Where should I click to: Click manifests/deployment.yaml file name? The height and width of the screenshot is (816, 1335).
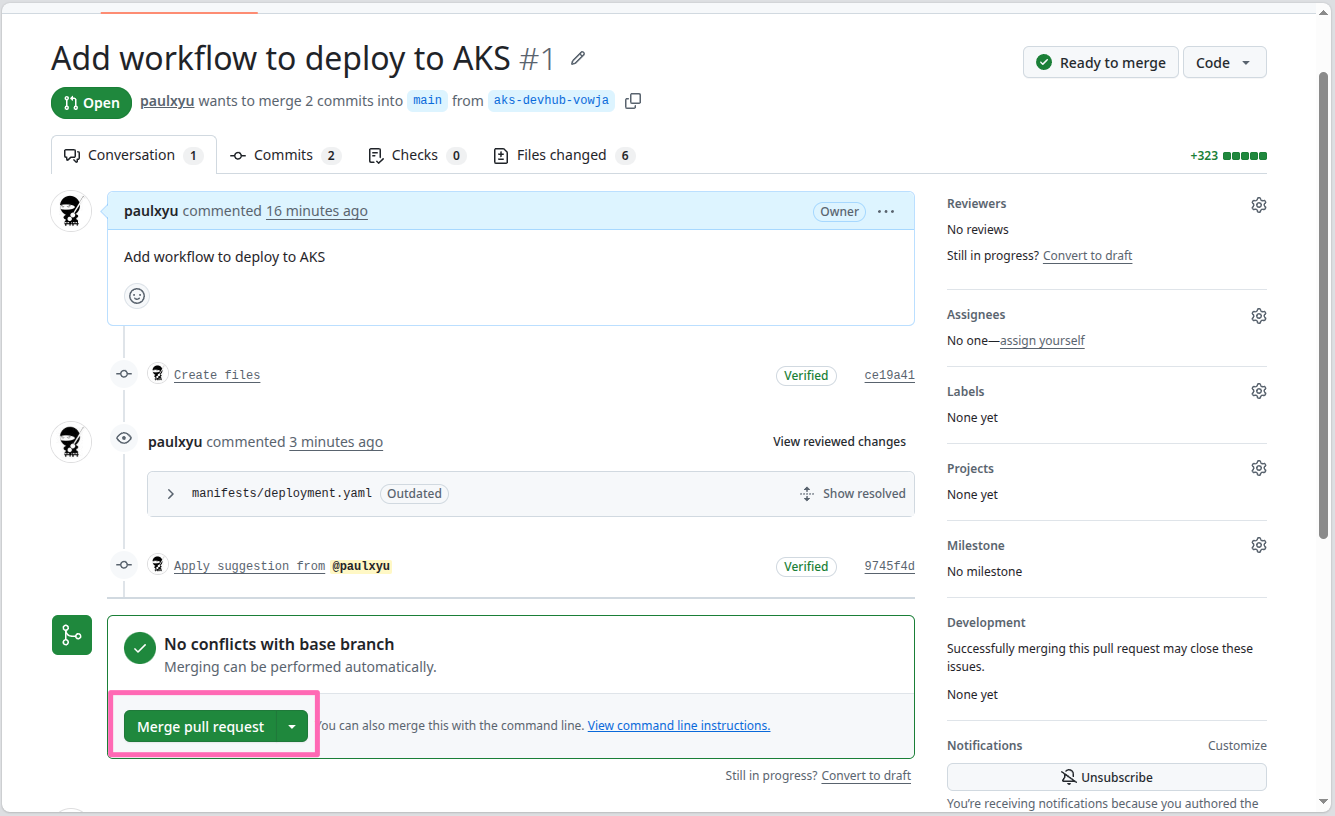(282, 493)
